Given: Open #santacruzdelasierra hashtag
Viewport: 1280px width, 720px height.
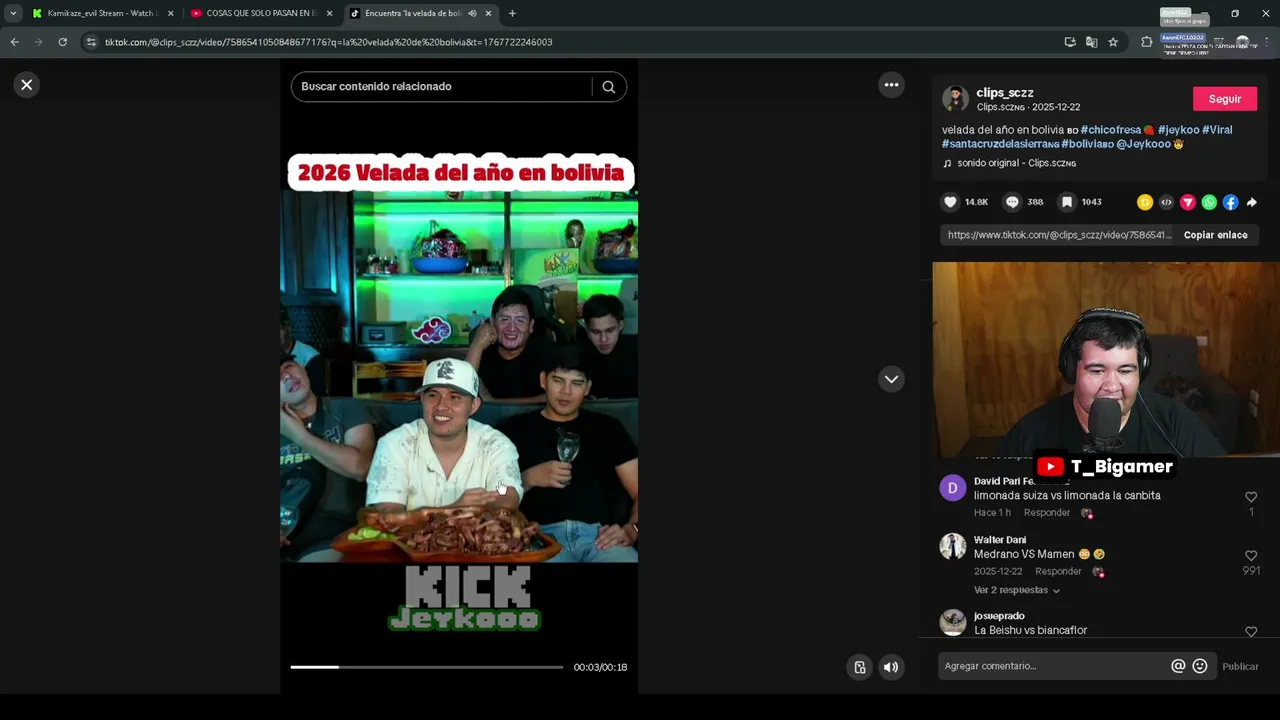Looking at the screenshot, I should [x=1000, y=144].
